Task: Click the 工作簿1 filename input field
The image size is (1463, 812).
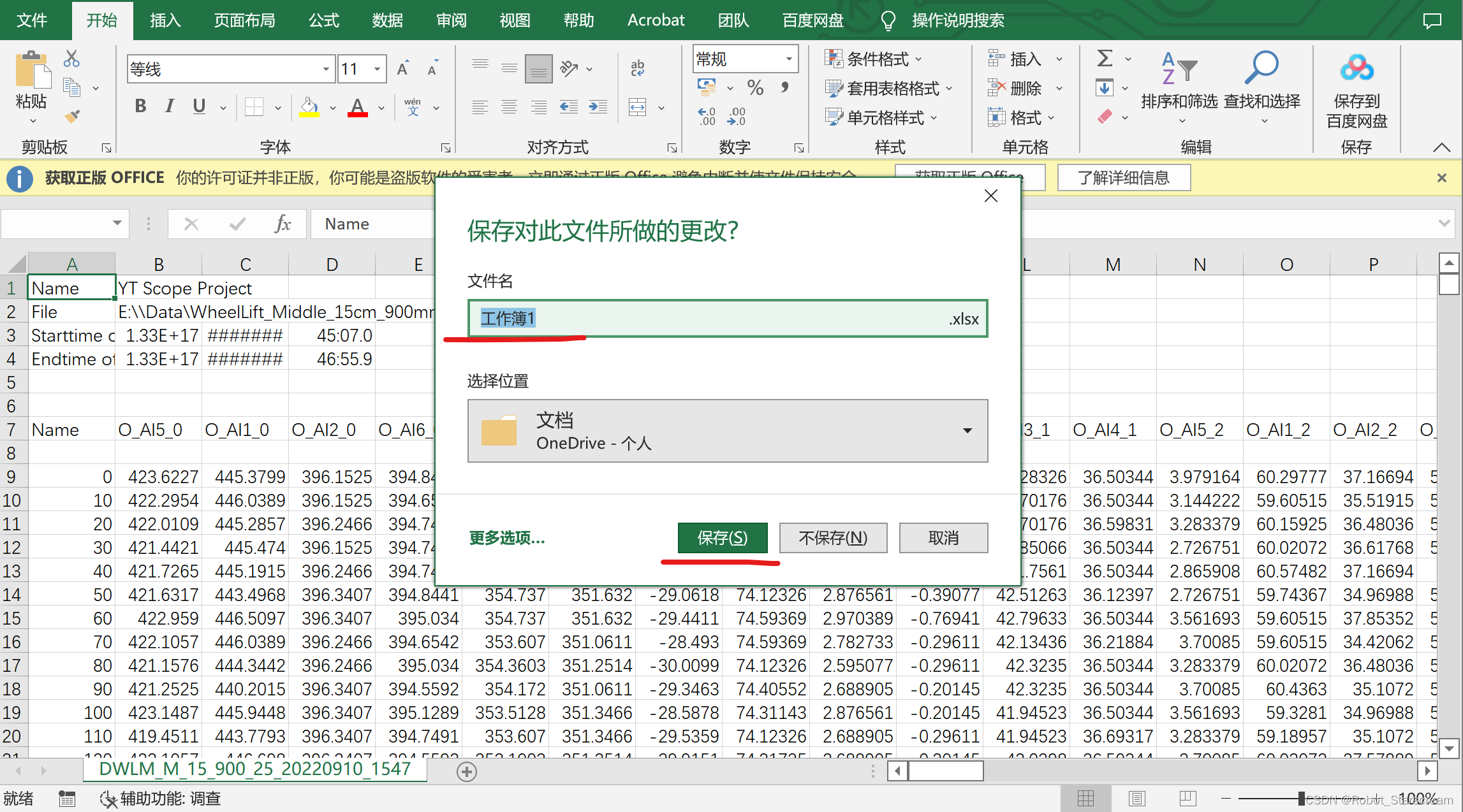Action: 727,318
